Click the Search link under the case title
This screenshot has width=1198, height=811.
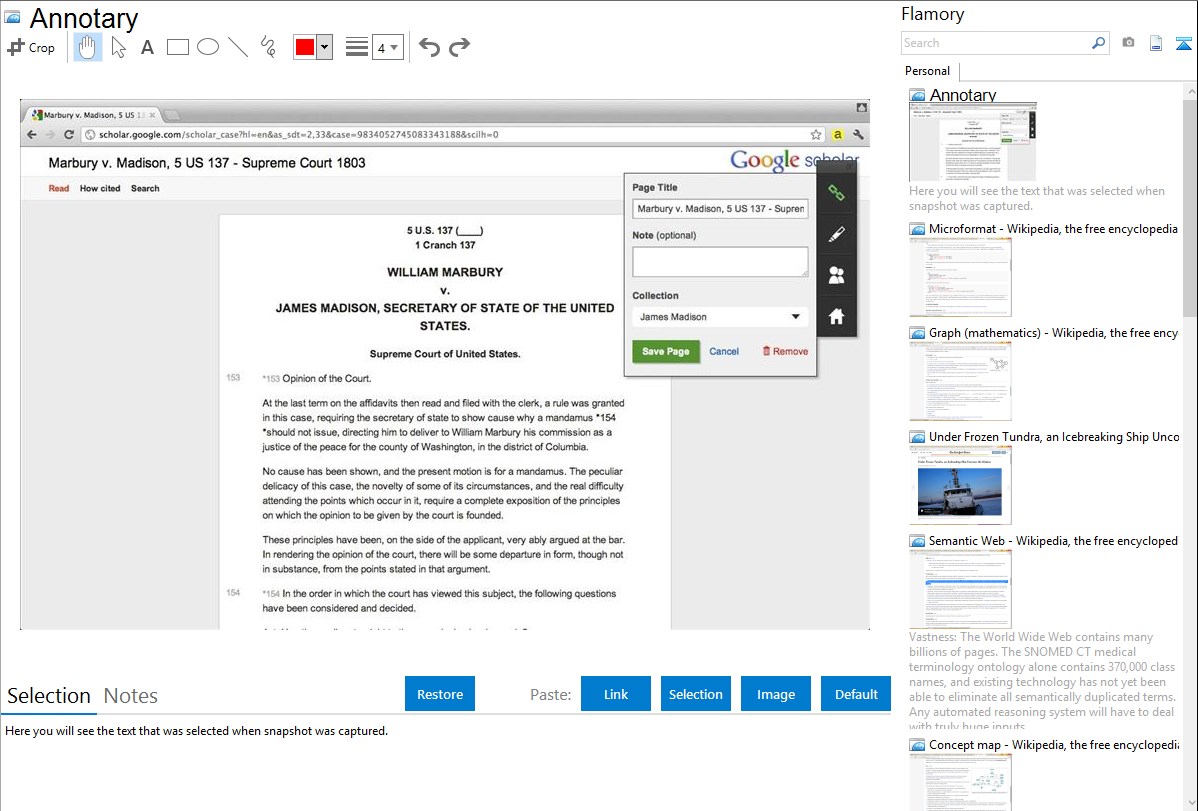(145, 188)
